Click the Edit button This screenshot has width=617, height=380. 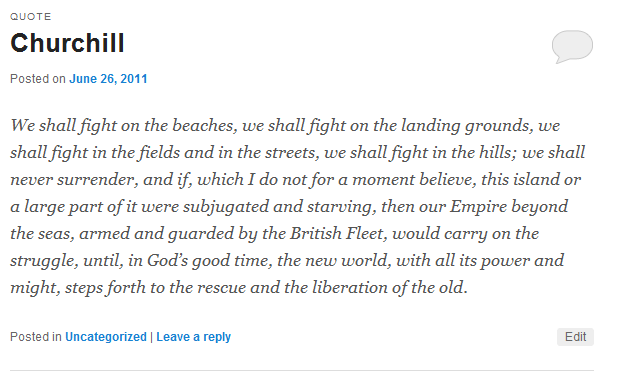pyautogui.click(x=575, y=337)
